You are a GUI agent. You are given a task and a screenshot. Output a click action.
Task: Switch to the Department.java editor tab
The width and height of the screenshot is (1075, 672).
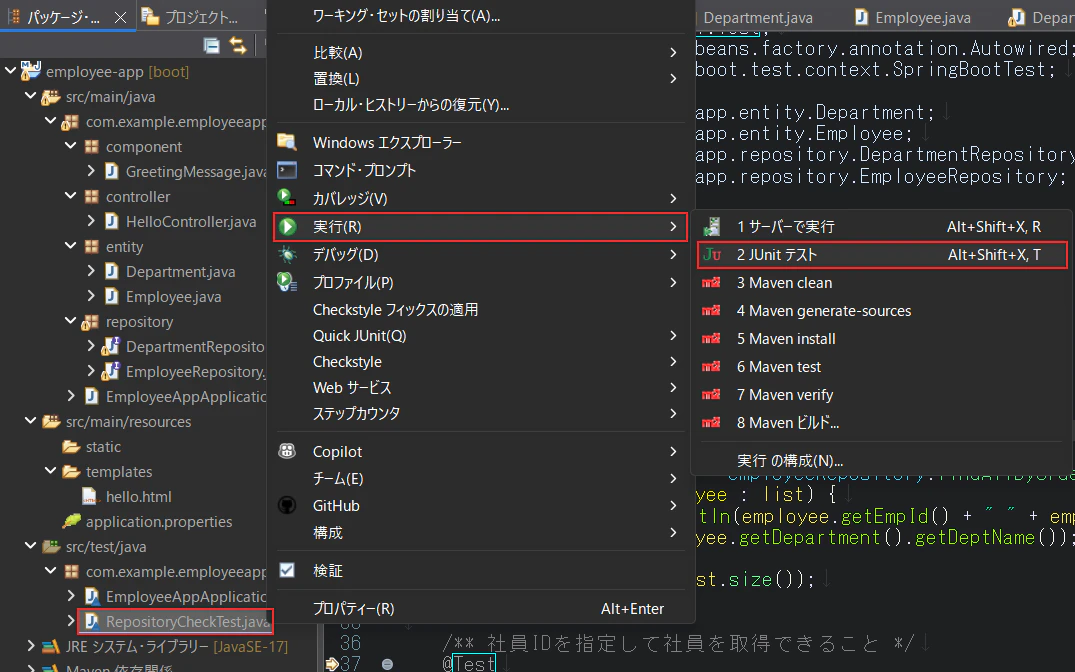pyautogui.click(x=758, y=17)
